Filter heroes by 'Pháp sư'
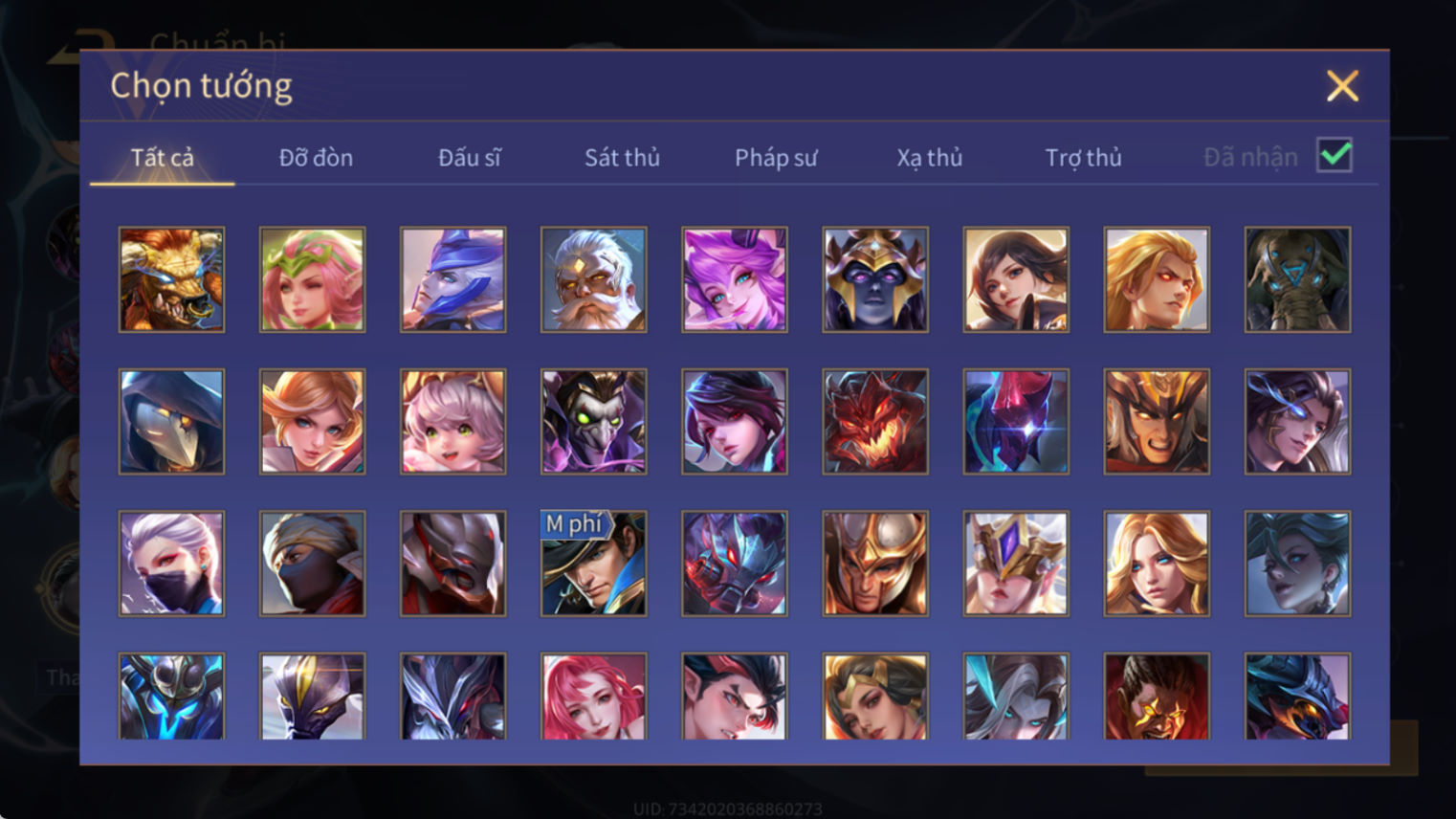 pos(776,157)
